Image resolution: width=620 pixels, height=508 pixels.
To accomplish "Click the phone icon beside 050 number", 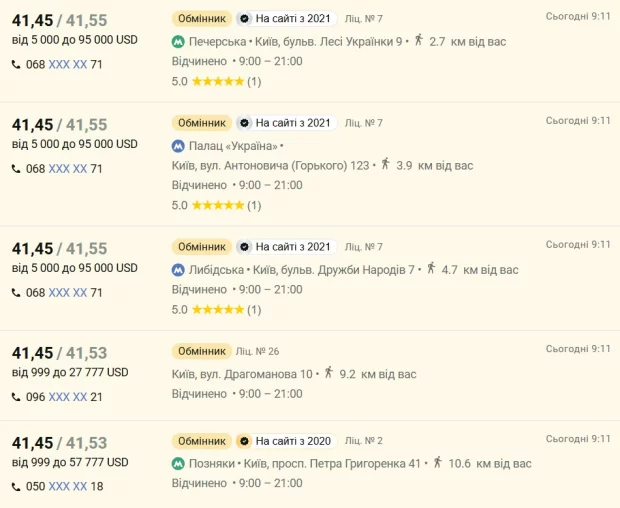I will point(16,487).
